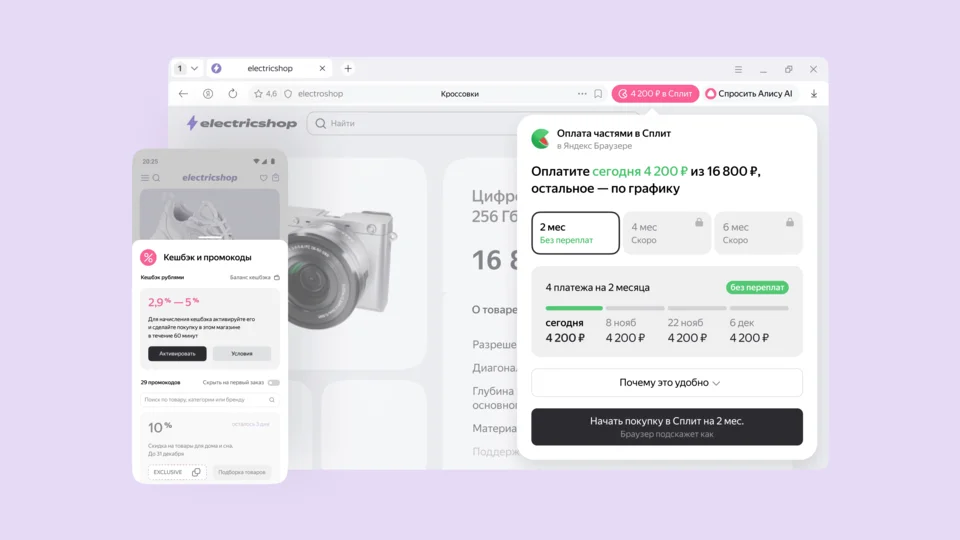Viewport: 960px width, 540px height.
Task: Click the EXCLUSIVE promo code box
Action: coord(177,472)
